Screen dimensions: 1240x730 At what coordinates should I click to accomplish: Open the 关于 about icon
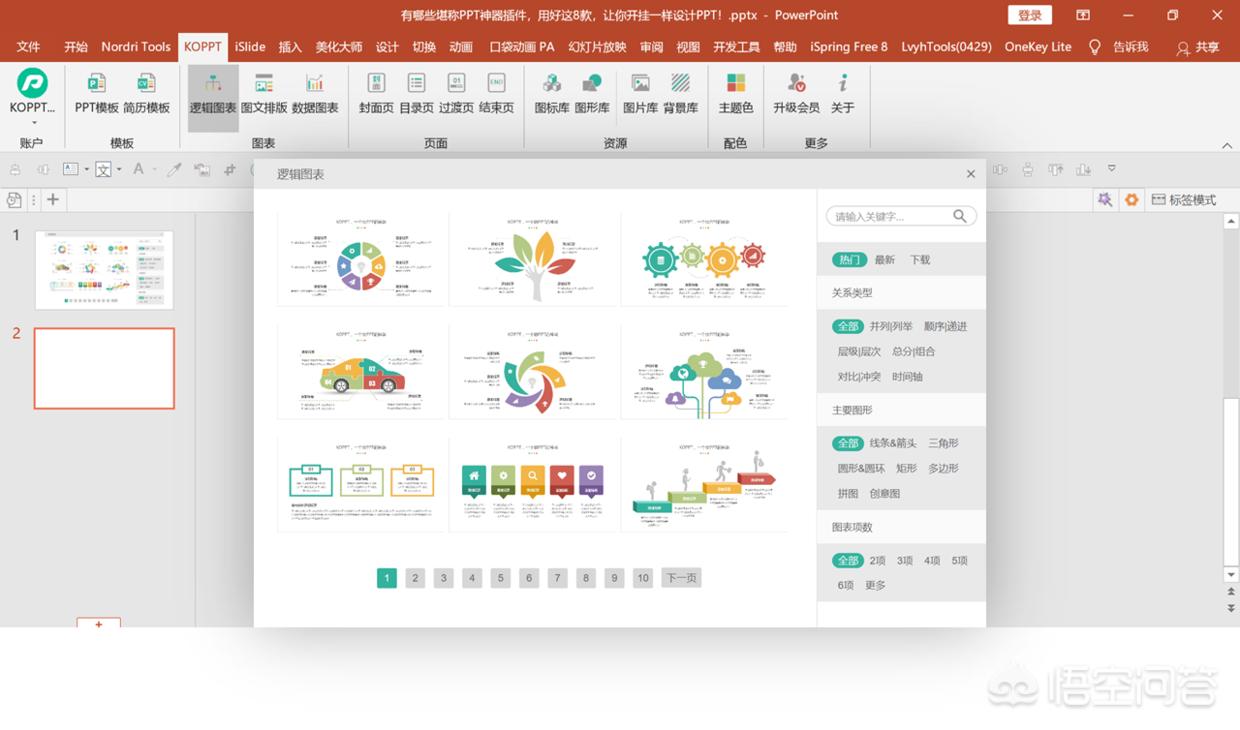(x=843, y=93)
